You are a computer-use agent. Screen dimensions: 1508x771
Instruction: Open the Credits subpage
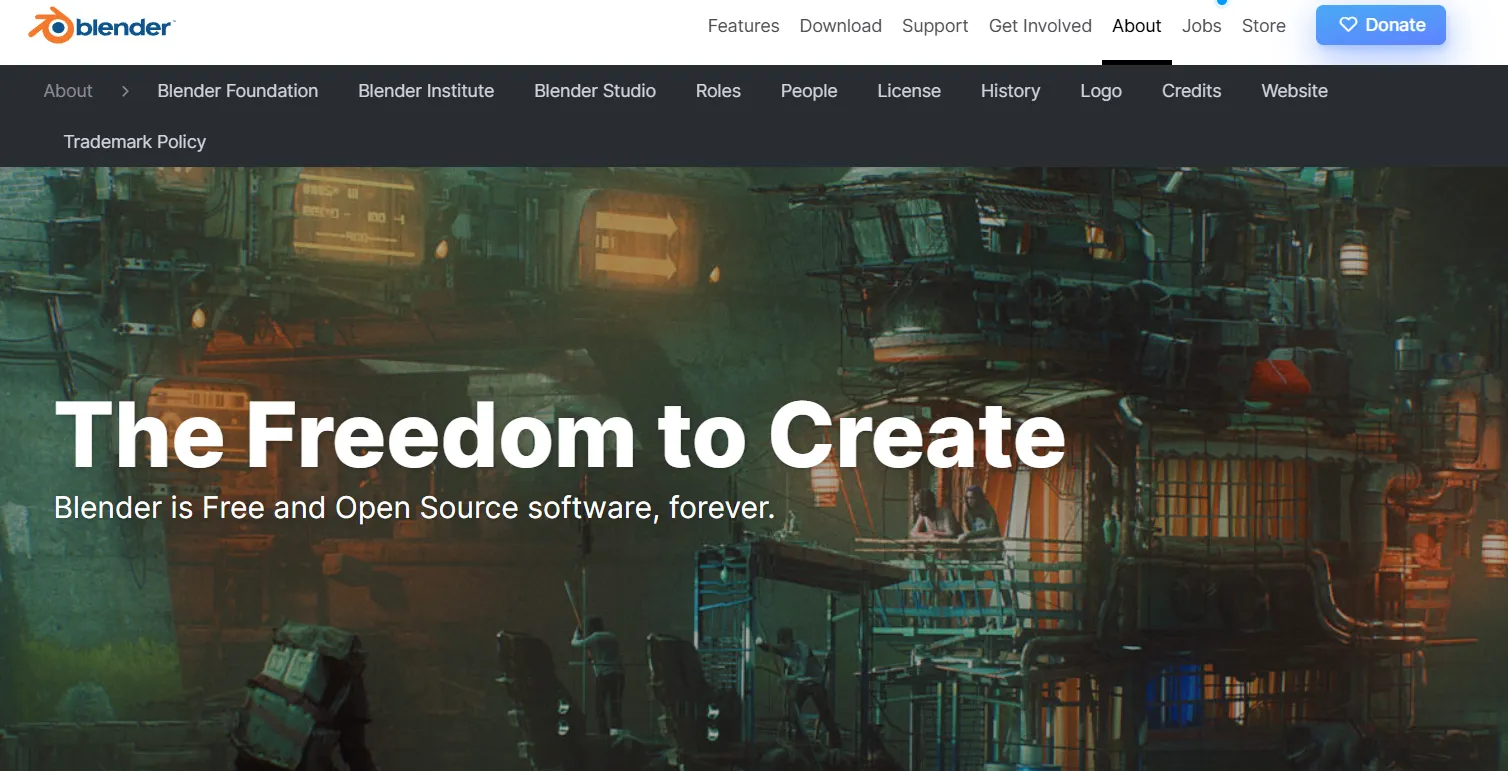[1191, 91]
